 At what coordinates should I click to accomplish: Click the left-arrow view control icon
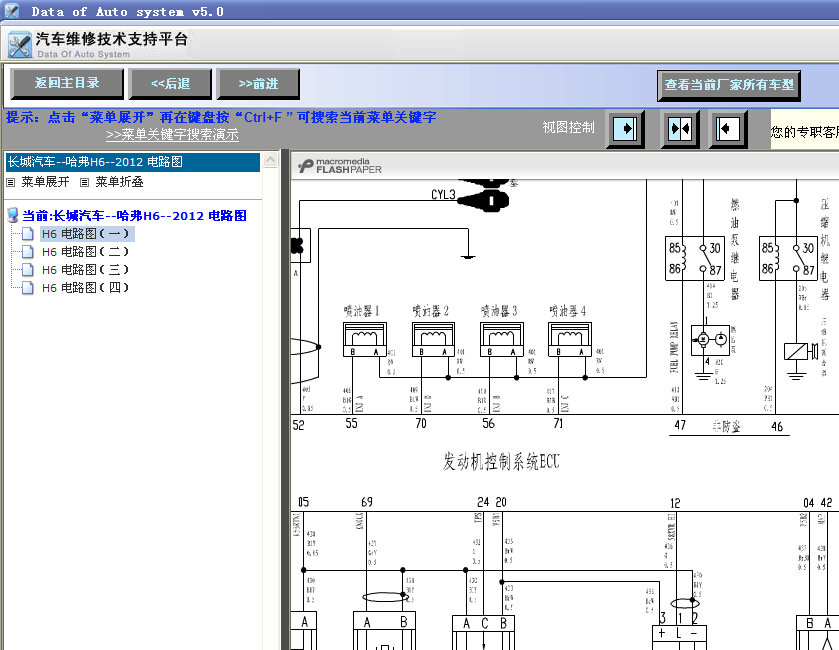[728, 128]
